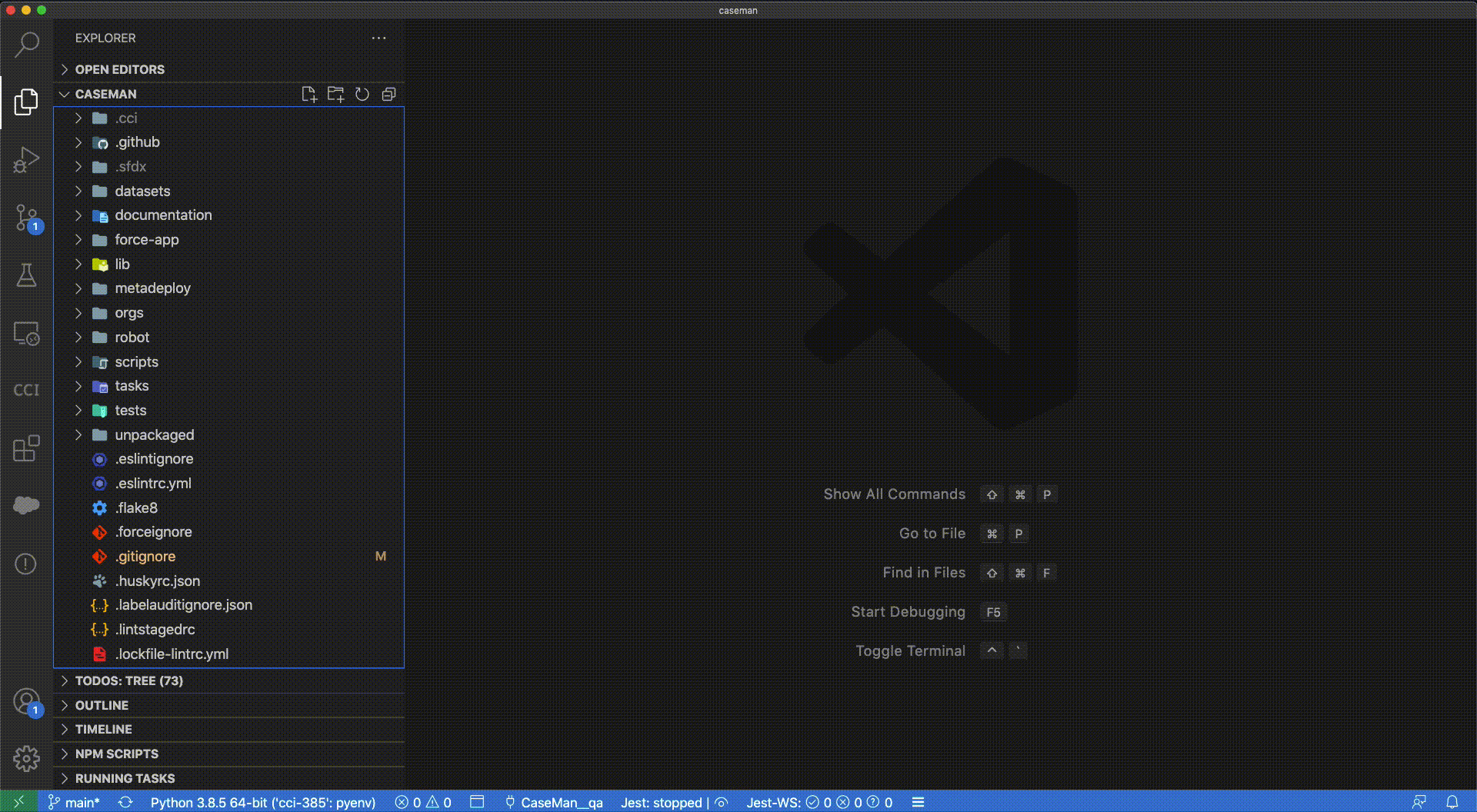Click the CaseMan_qa org status item
1477x812 pixels.
pos(553,802)
